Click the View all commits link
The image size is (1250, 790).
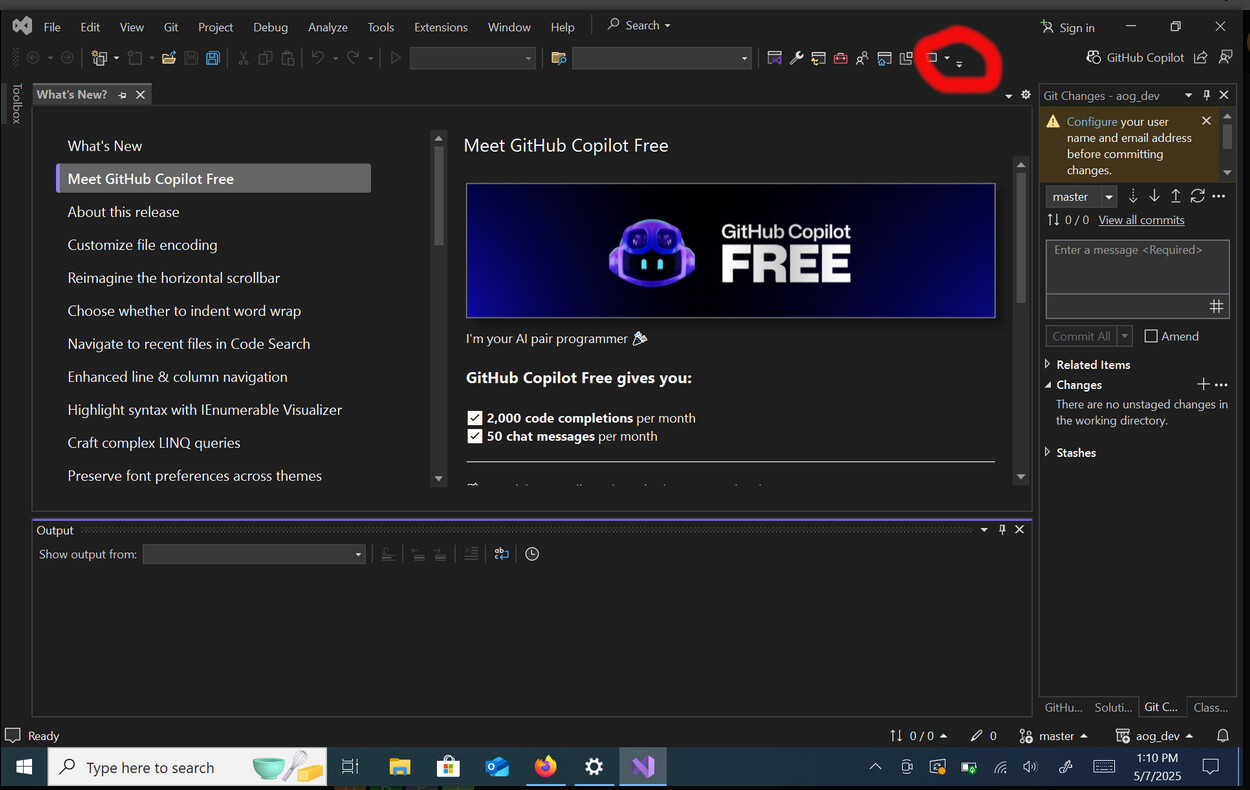[1141, 220]
